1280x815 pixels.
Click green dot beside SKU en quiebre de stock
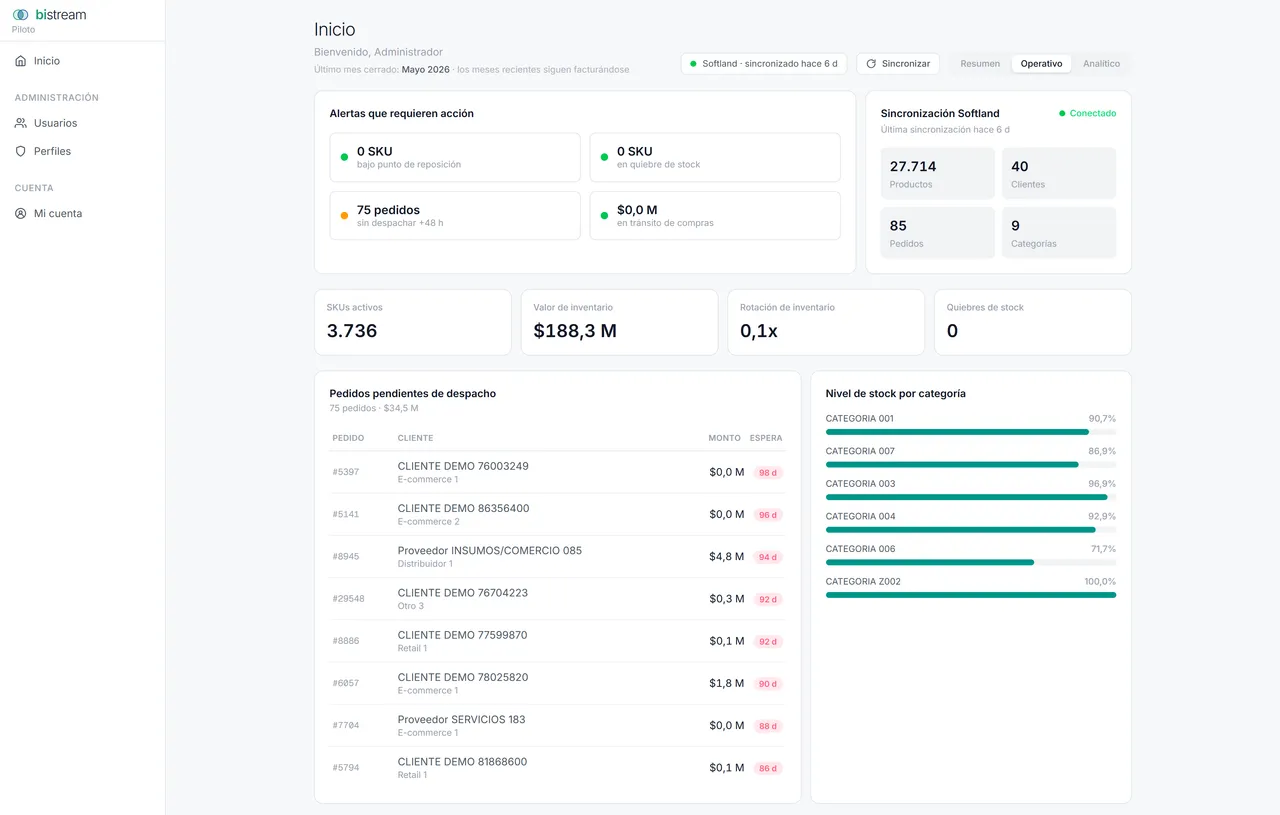click(x=605, y=157)
